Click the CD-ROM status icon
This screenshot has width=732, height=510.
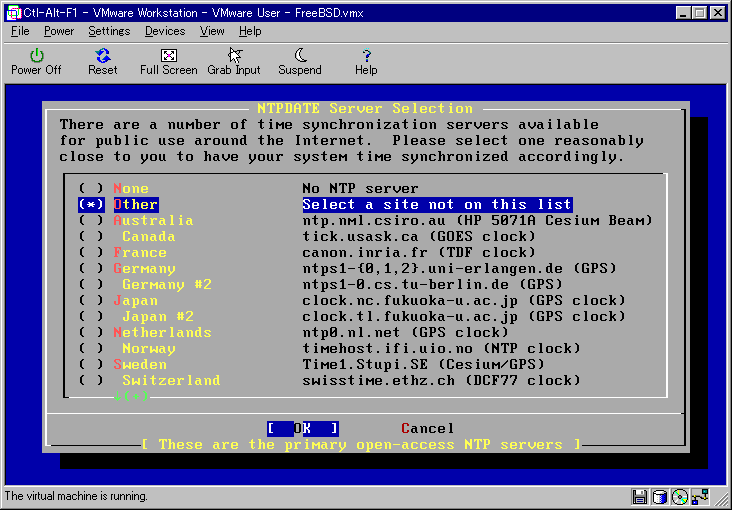tap(680, 496)
